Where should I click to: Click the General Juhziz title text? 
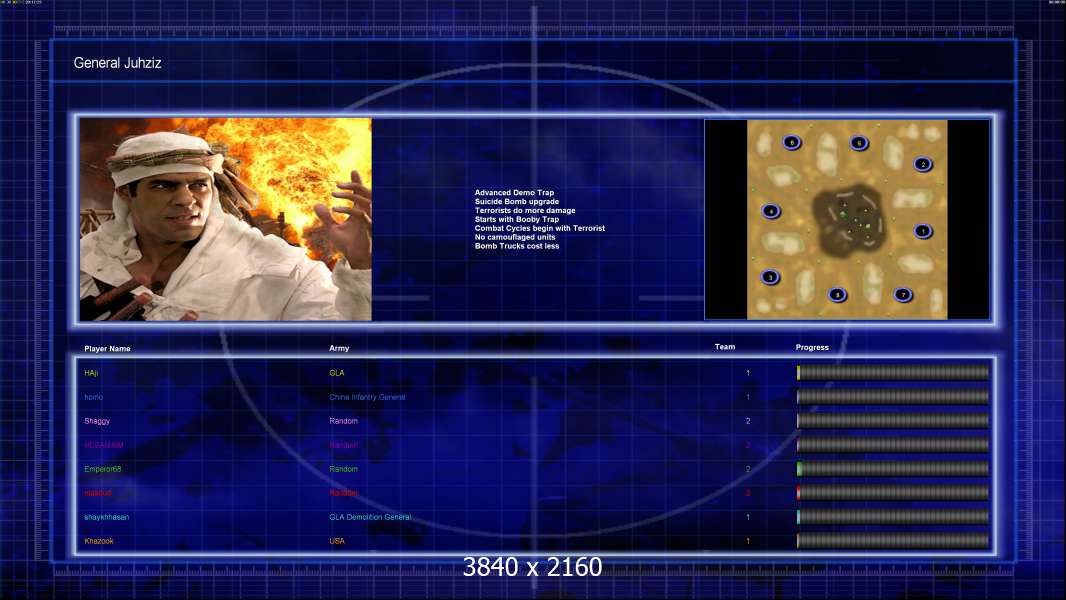pyautogui.click(x=117, y=63)
